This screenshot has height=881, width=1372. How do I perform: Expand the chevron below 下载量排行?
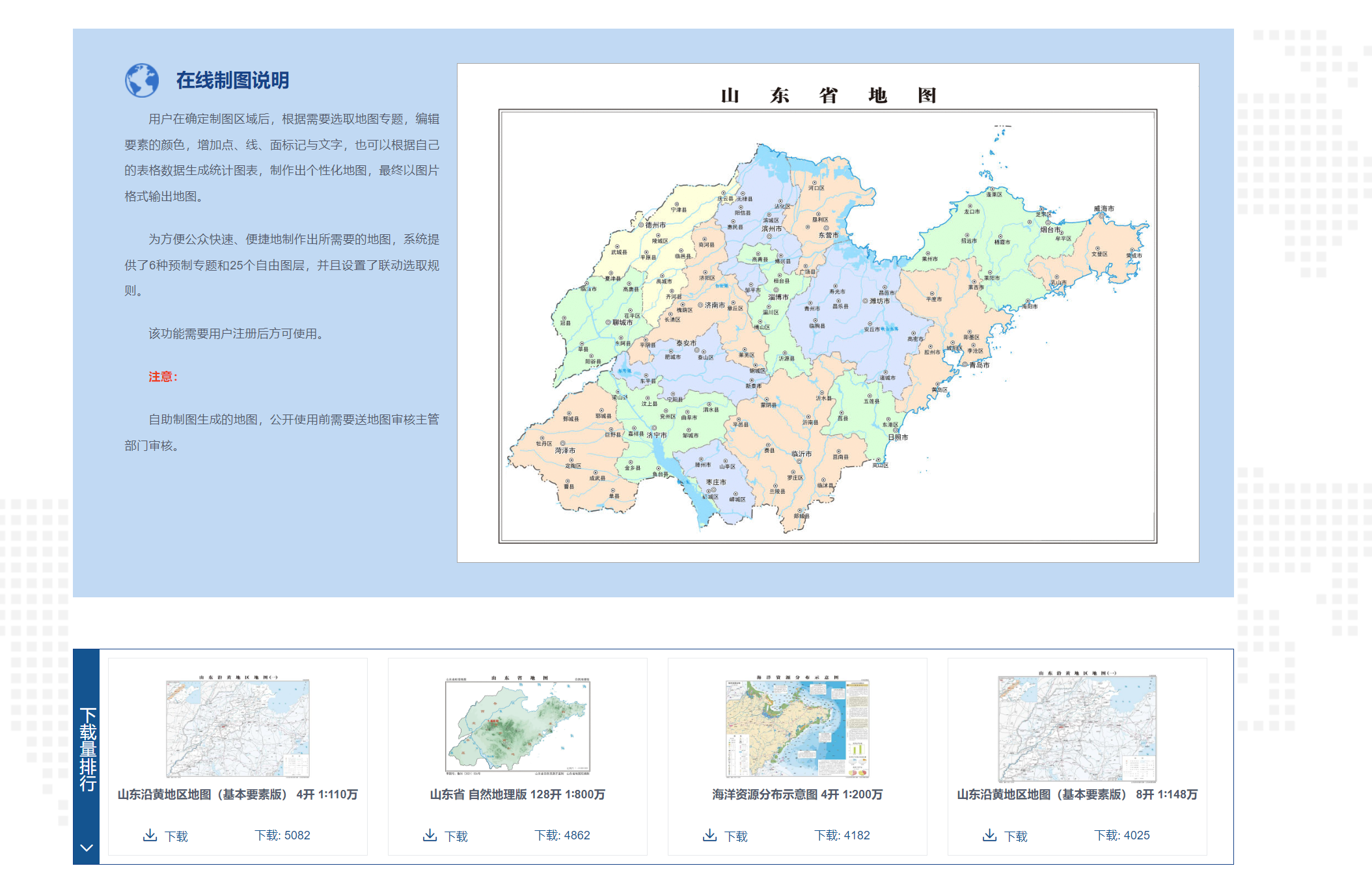coord(86,847)
